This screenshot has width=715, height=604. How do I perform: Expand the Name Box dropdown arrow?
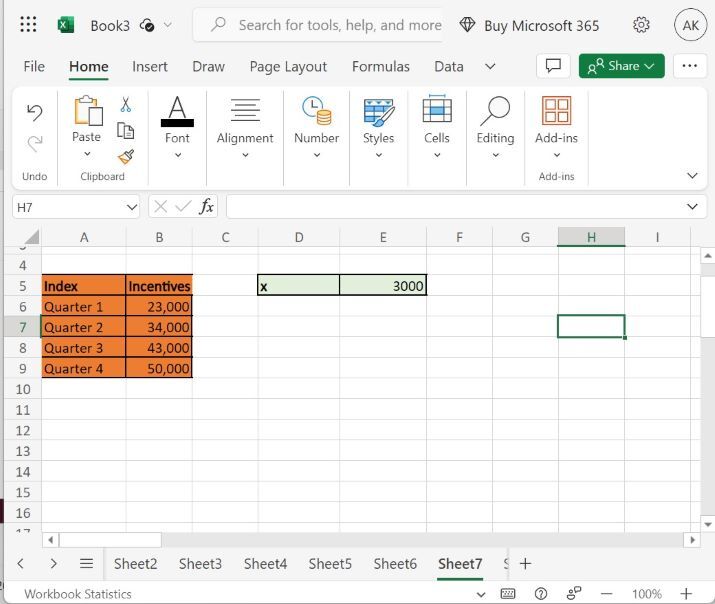pyautogui.click(x=132, y=207)
